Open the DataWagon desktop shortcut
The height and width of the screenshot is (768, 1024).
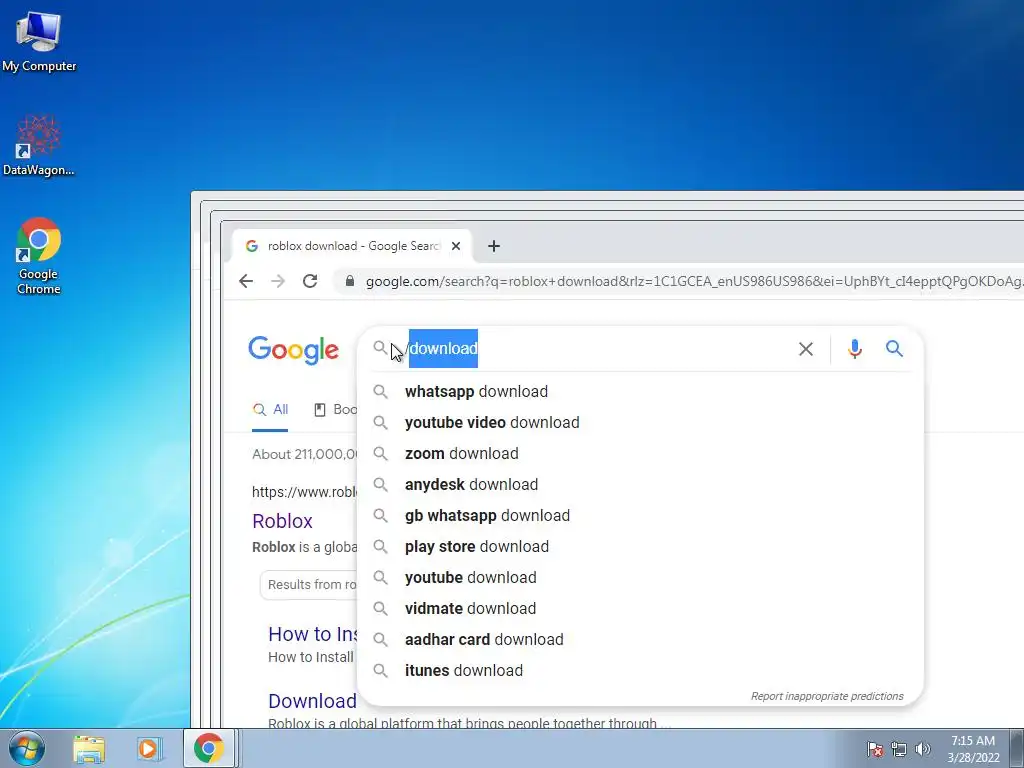pyautogui.click(x=39, y=146)
